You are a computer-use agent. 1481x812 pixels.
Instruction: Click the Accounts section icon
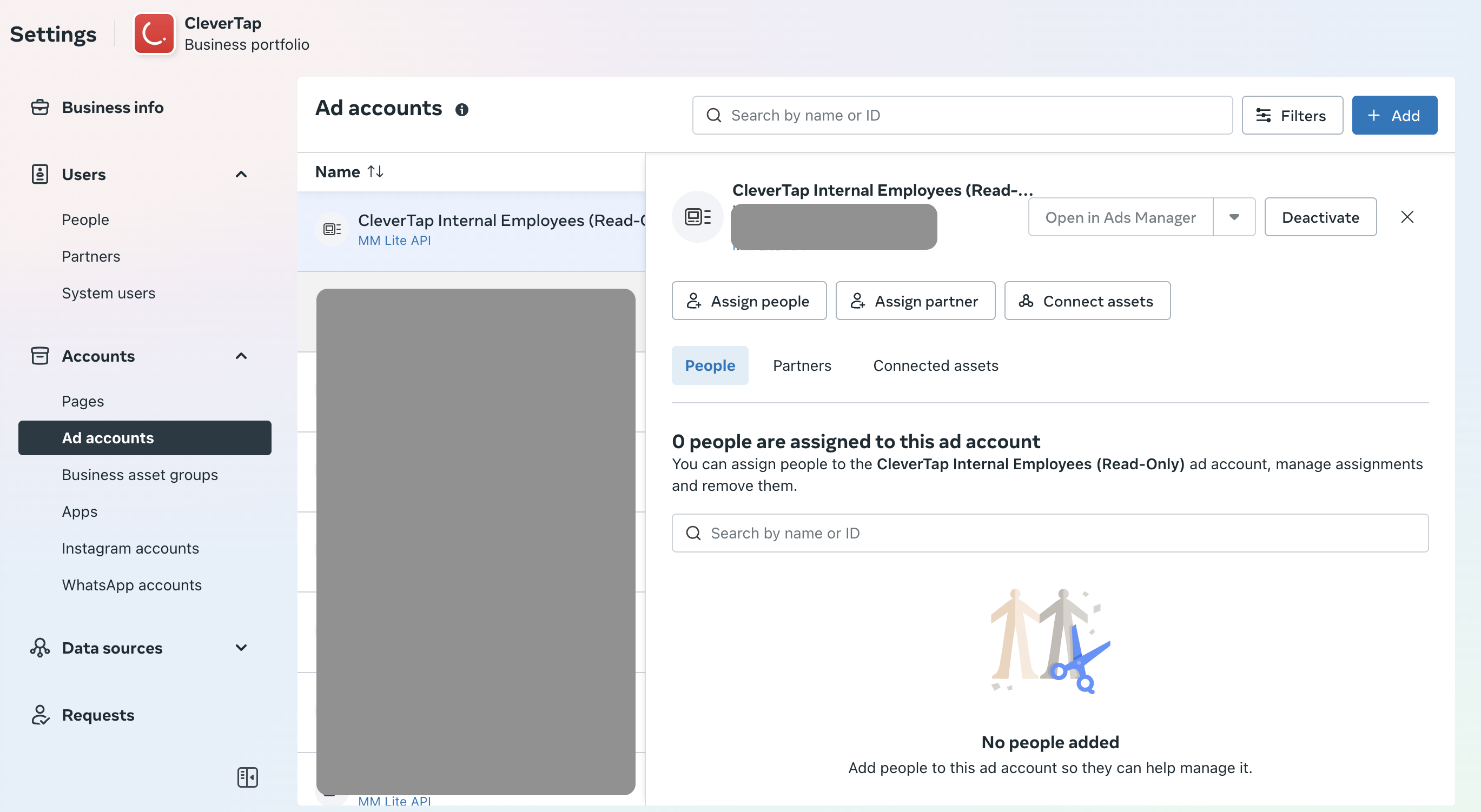[x=39, y=356]
